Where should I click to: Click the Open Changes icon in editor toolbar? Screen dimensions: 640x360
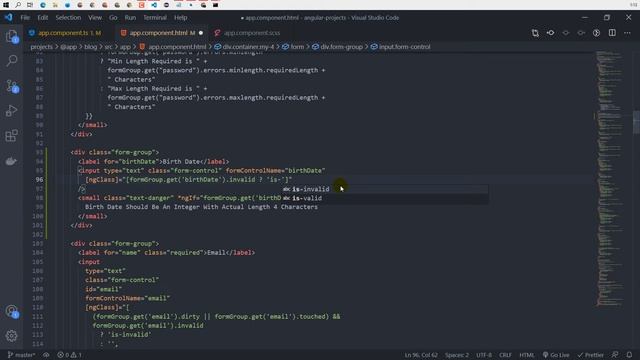(535, 33)
